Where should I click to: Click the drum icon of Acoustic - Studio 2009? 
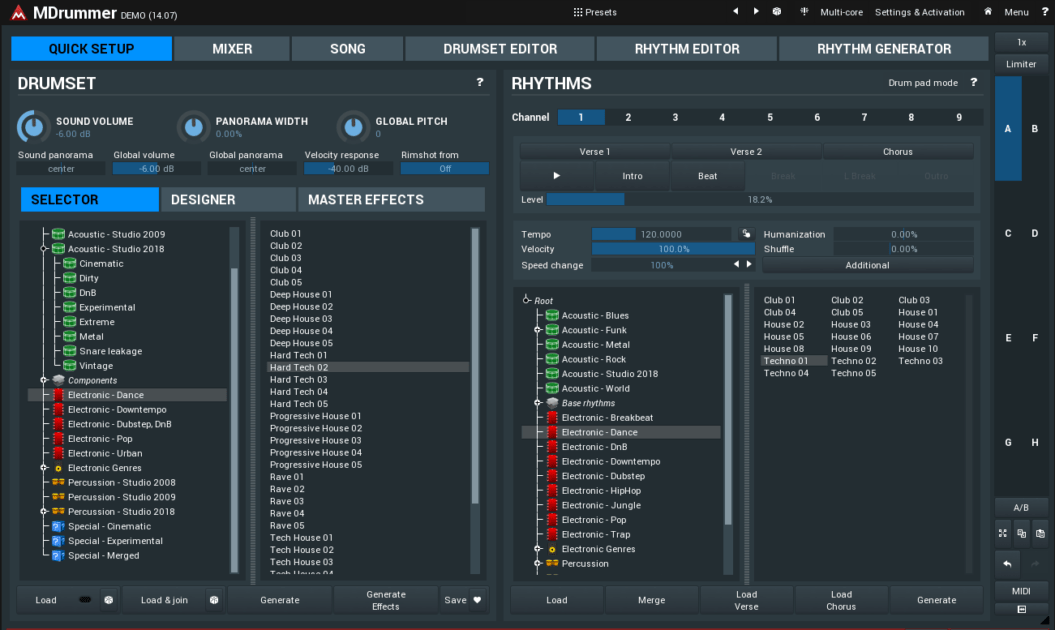coord(58,234)
